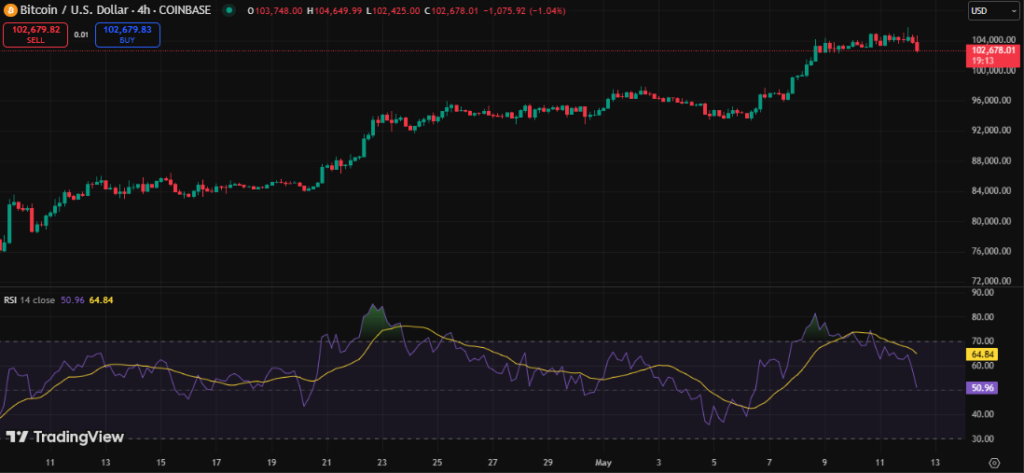Click the May label on time axis
This screenshot has width=1024, height=473.
pos(603,462)
